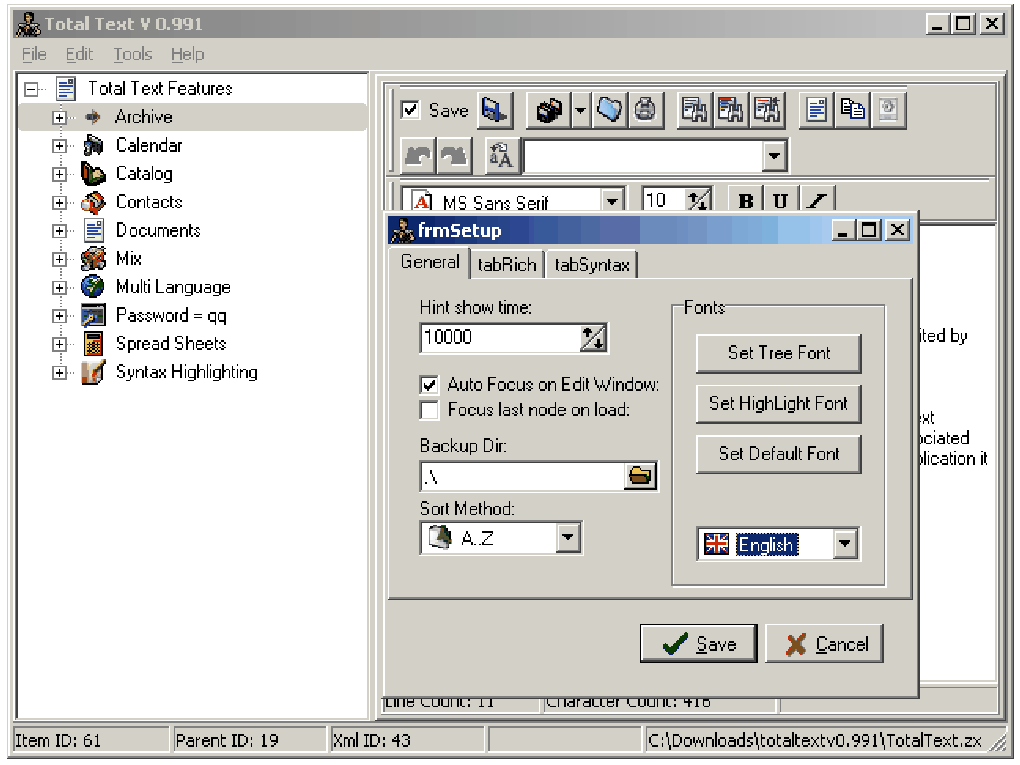Image resolution: width=1020 pixels, height=765 pixels.
Task: Open the Sort Method A..Z dropdown
Action: coord(568,537)
